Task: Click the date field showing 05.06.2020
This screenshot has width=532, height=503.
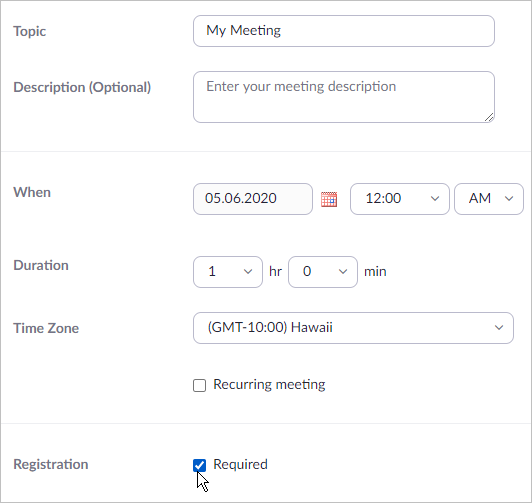Action: click(x=253, y=199)
